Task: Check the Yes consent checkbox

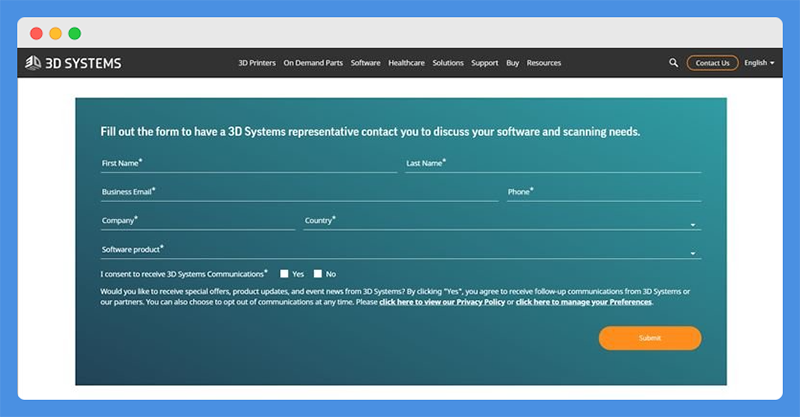Action: click(284, 274)
